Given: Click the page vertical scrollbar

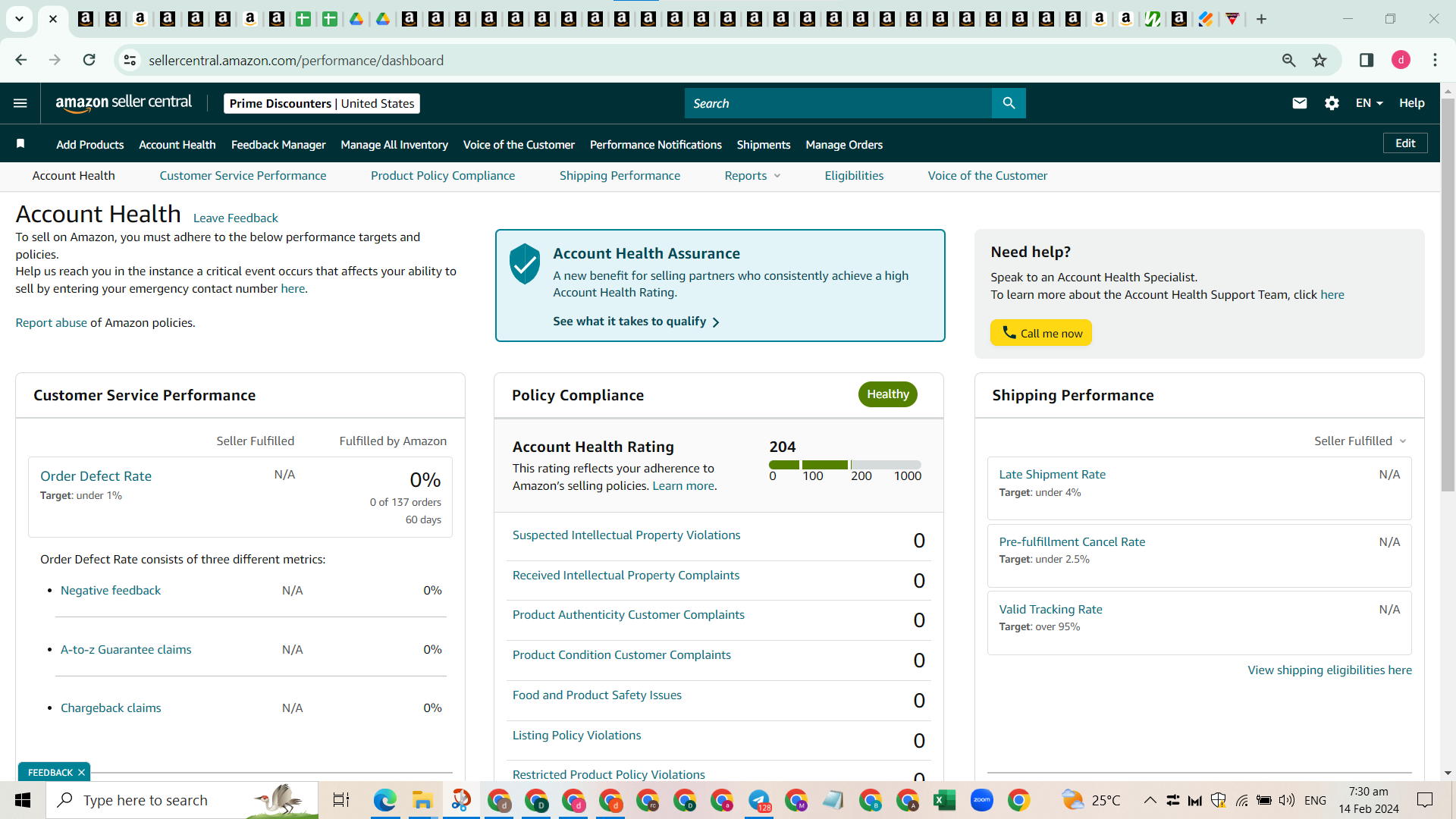Looking at the screenshot, I should 1448,294.
